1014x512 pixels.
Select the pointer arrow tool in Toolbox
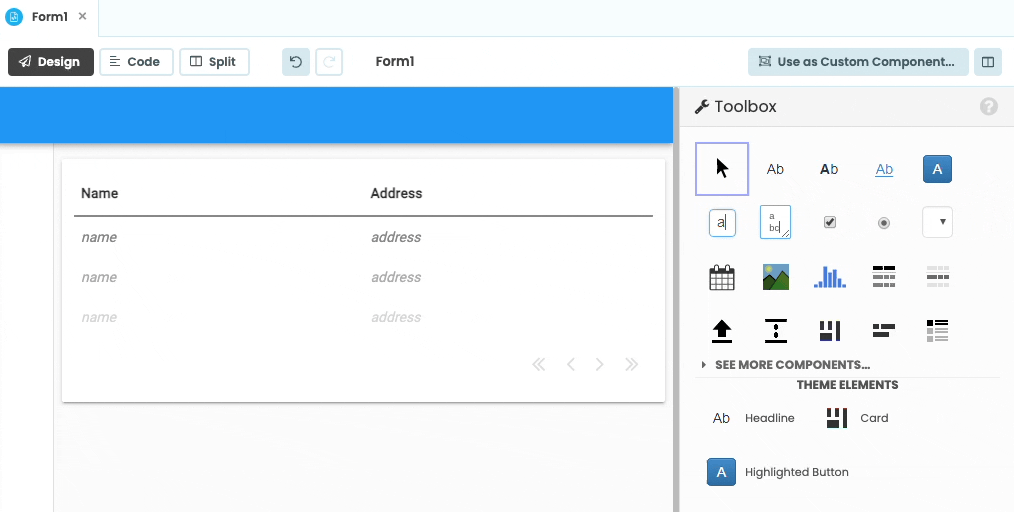coord(722,169)
